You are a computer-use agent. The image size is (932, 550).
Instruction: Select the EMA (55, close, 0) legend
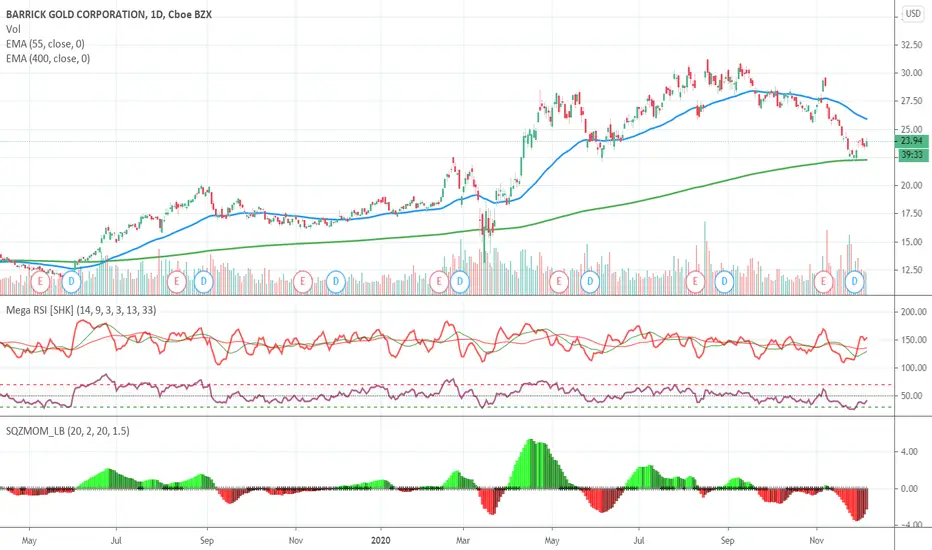click(x=45, y=44)
